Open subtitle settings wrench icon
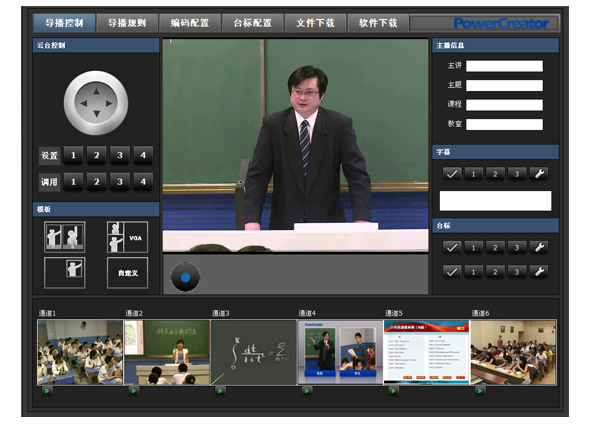The height and width of the screenshot is (429, 601). coord(538,174)
